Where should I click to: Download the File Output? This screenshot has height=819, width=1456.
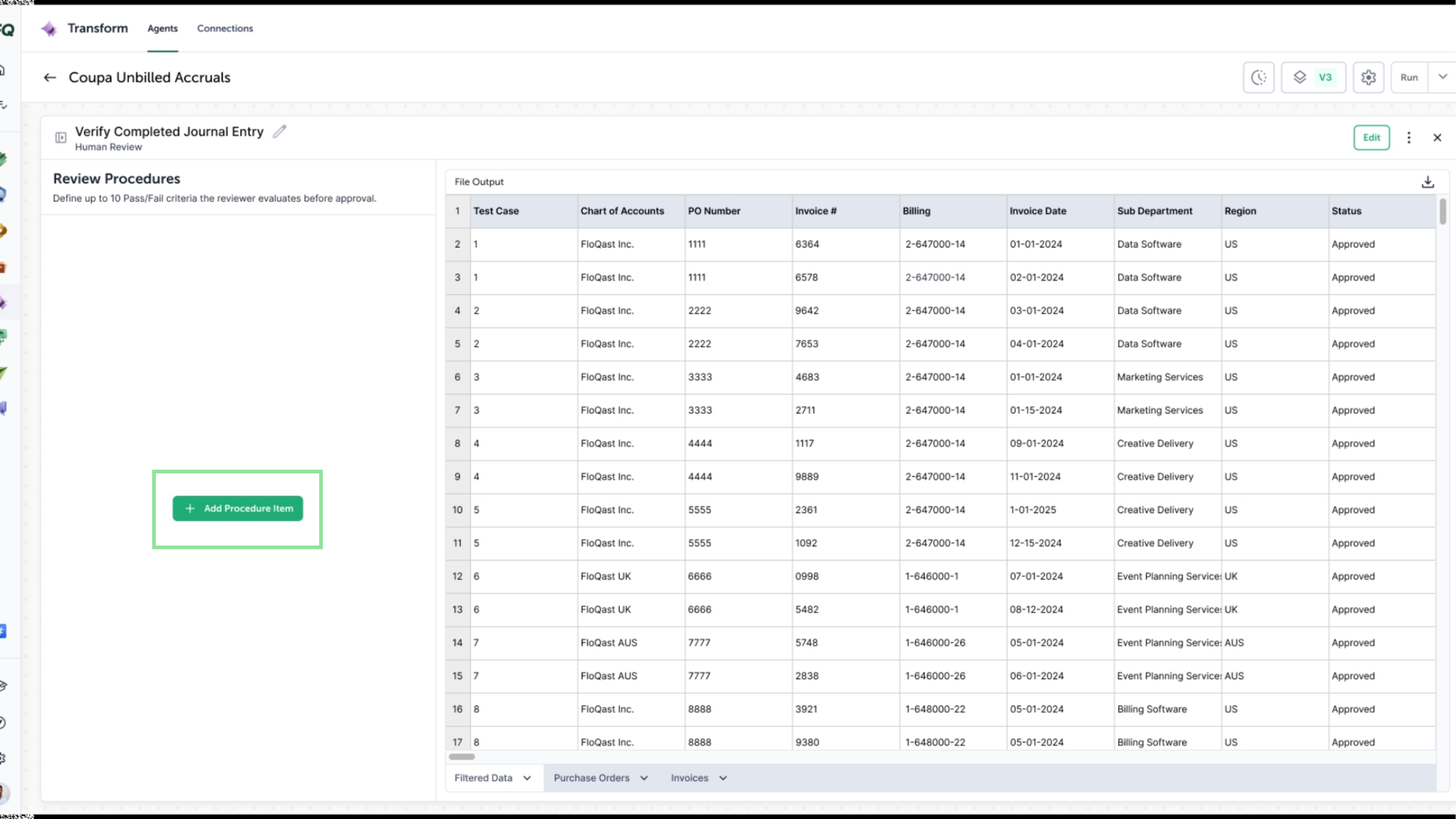pyautogui.click(x=1427, y=182)
